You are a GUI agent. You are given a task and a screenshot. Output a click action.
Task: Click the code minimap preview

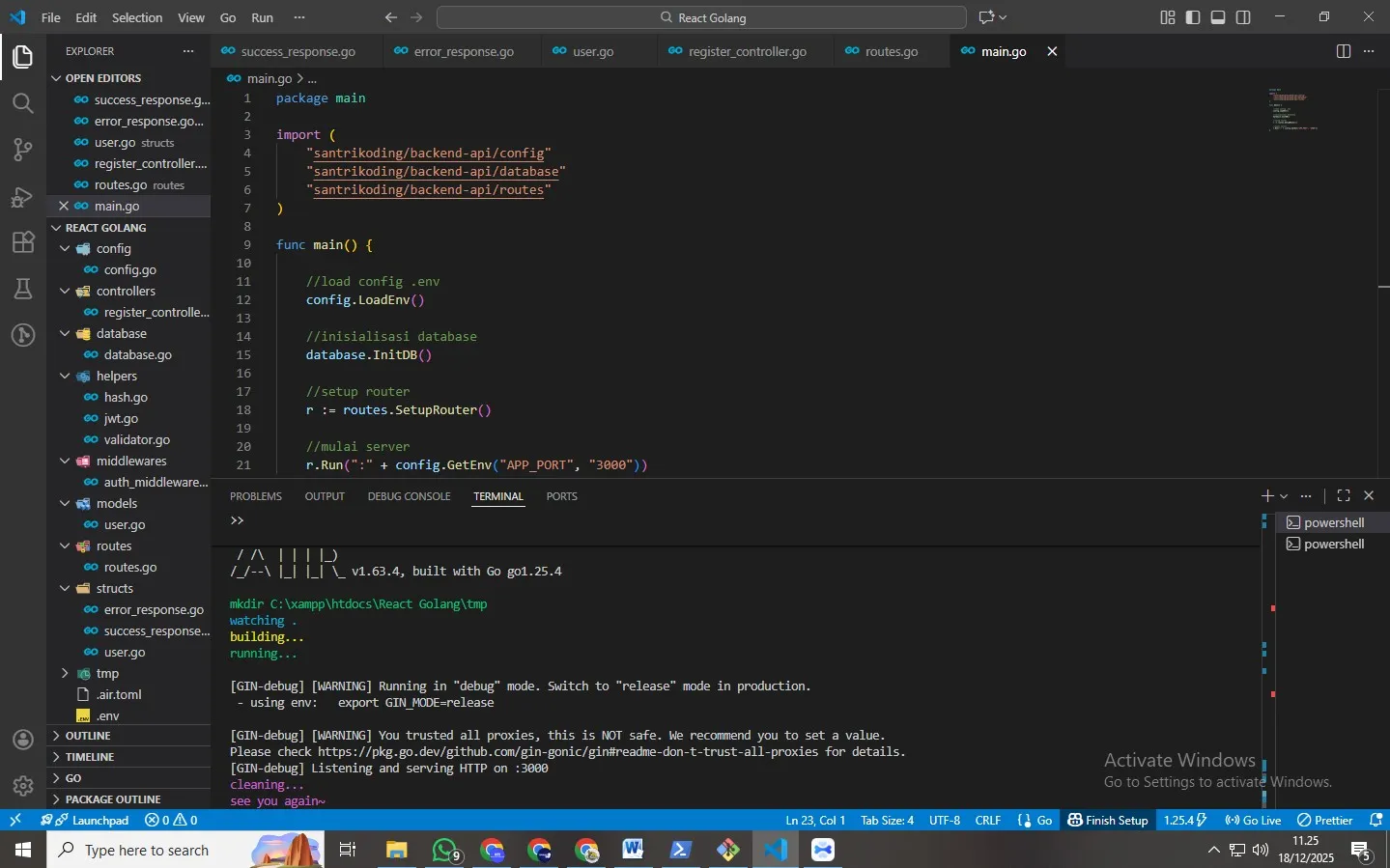pyautogui.click(x=1294, y=109)
